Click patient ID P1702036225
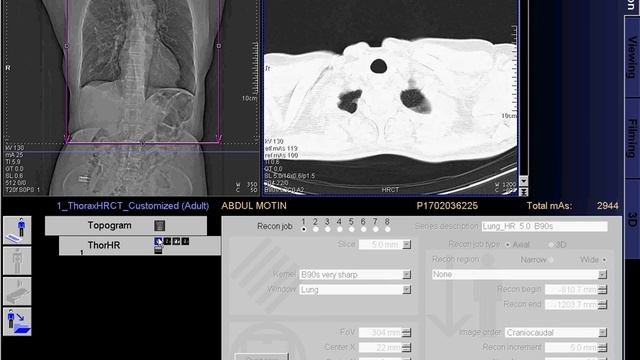The image size is (640, 360). point(447,206)
